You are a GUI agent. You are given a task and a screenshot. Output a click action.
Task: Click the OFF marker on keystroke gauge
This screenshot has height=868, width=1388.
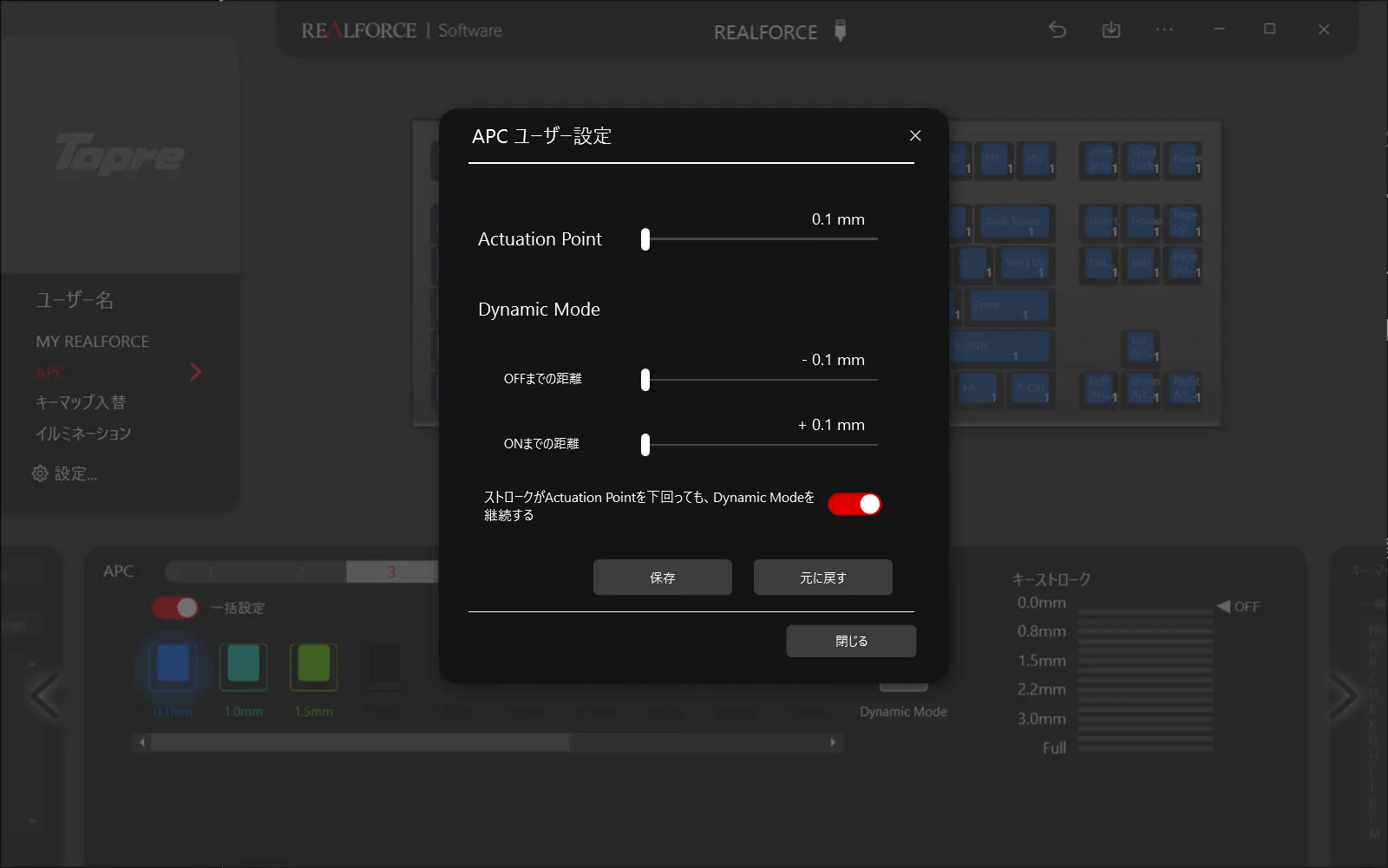tap(1238, 607)
